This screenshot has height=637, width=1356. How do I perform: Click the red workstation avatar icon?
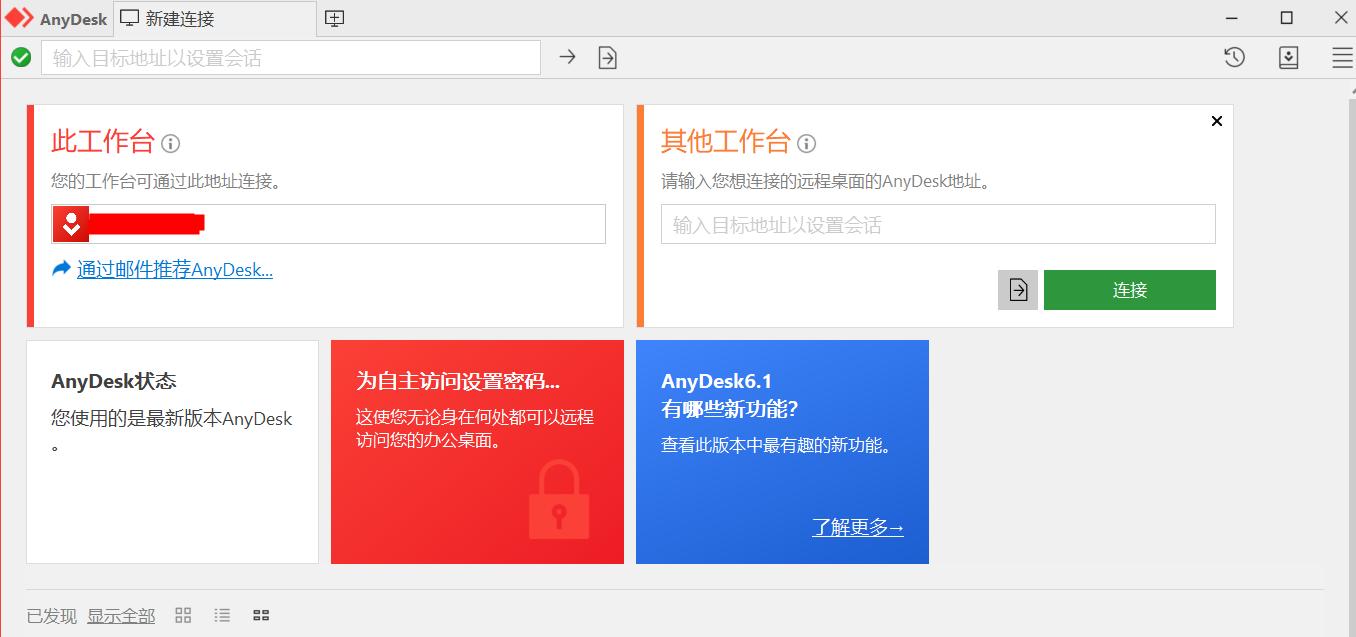(x=71, y=224)
